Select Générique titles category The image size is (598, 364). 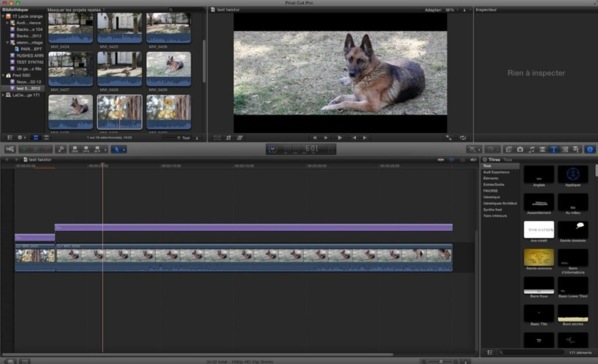(x=491, y=197)
